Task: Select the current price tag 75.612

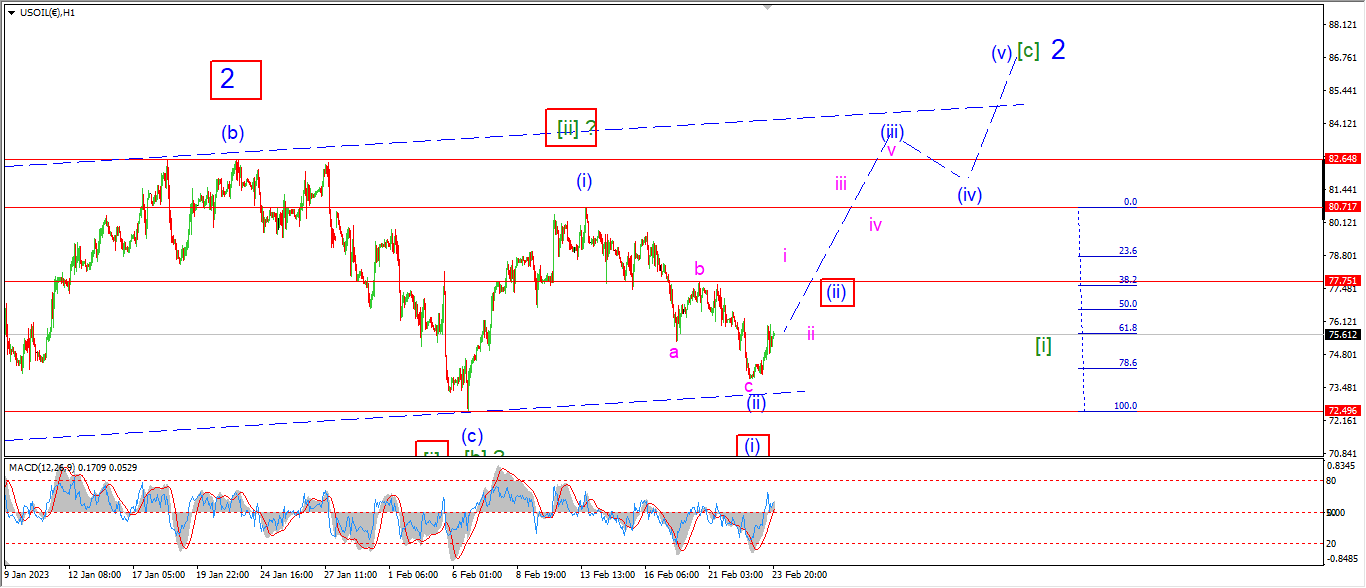Action: point(1341,334)
